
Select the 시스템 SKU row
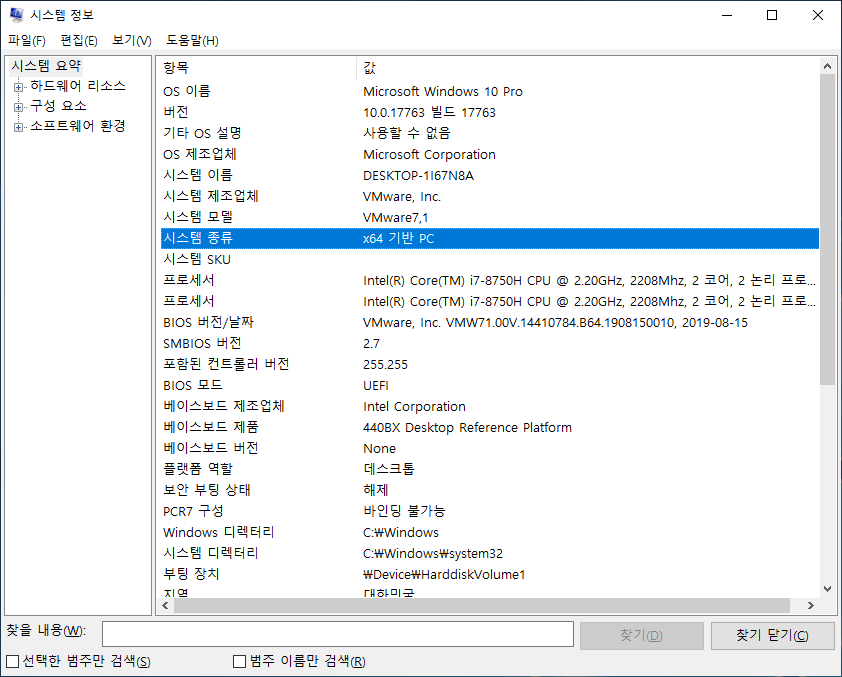click(x=490, y=259)
